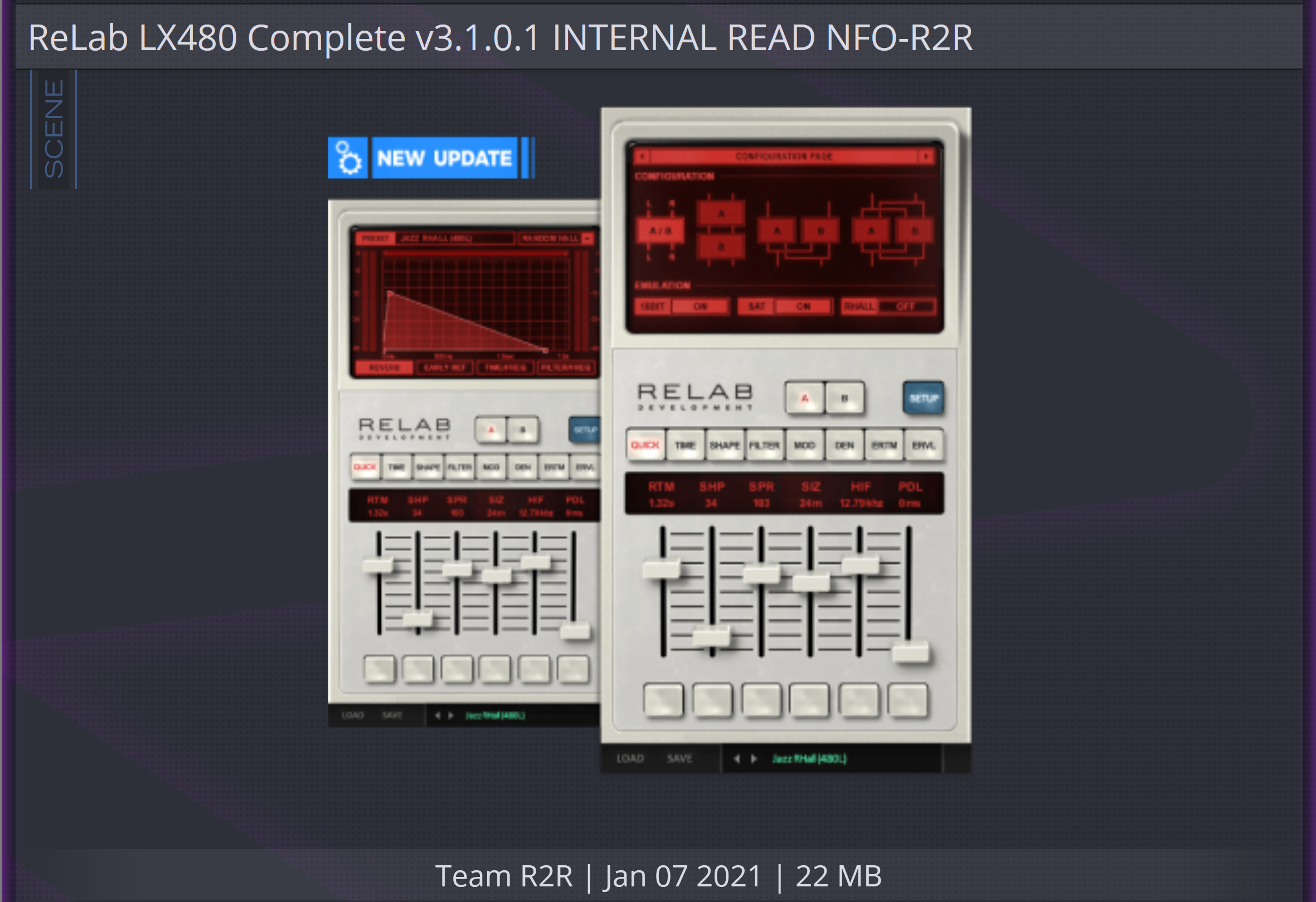Viewport: 1316px width, 902px height.
Task: Click the preset name field on back plugin display
Action: 455,238
